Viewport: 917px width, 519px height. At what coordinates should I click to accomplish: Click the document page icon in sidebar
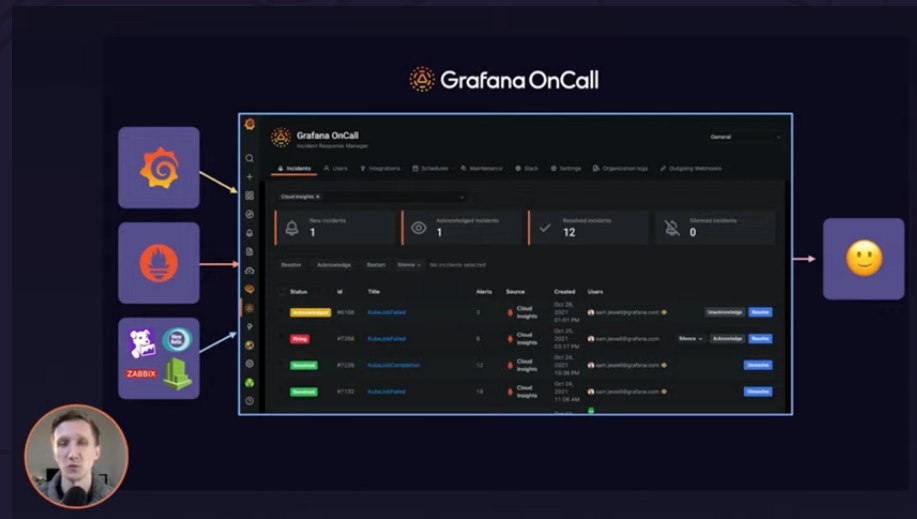coord(250,252)
